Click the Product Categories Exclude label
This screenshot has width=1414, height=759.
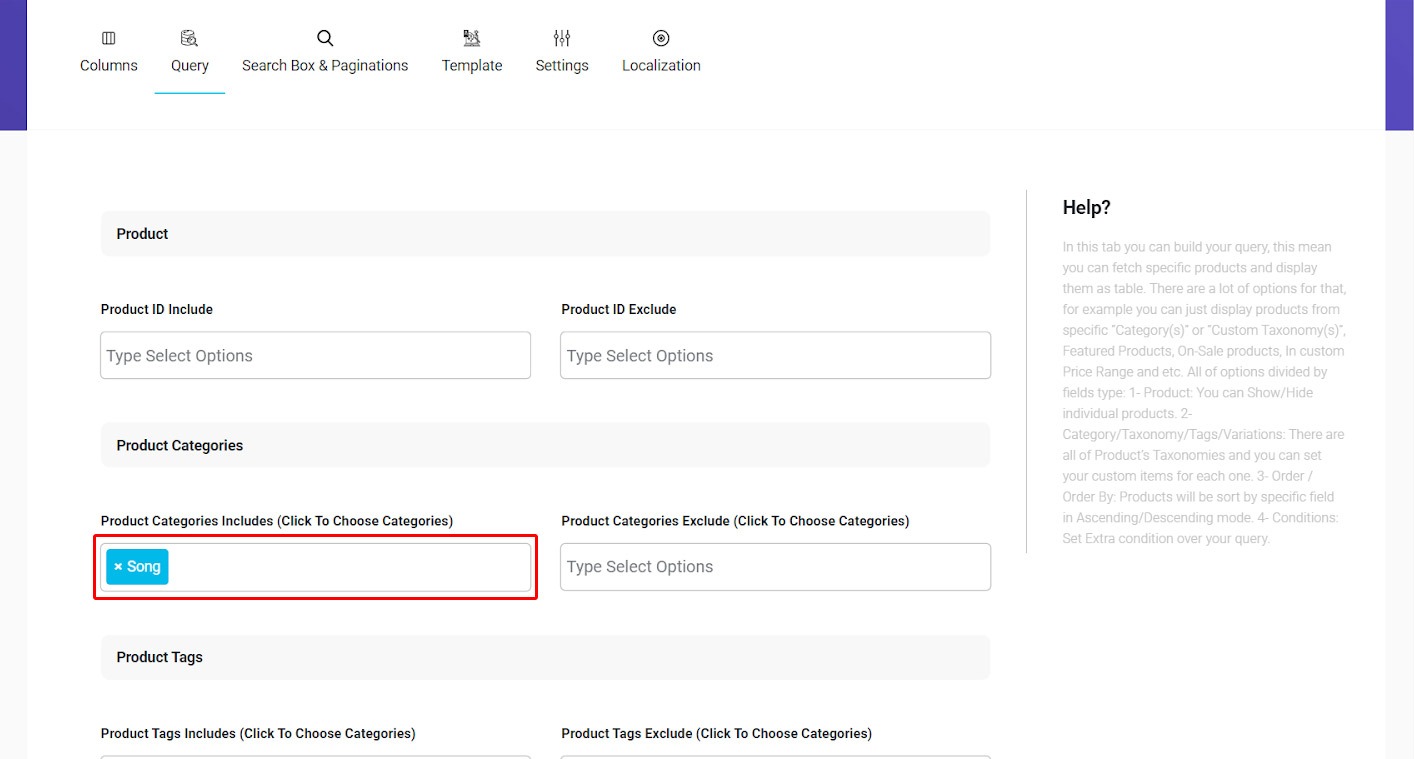(x=735, y=521)
